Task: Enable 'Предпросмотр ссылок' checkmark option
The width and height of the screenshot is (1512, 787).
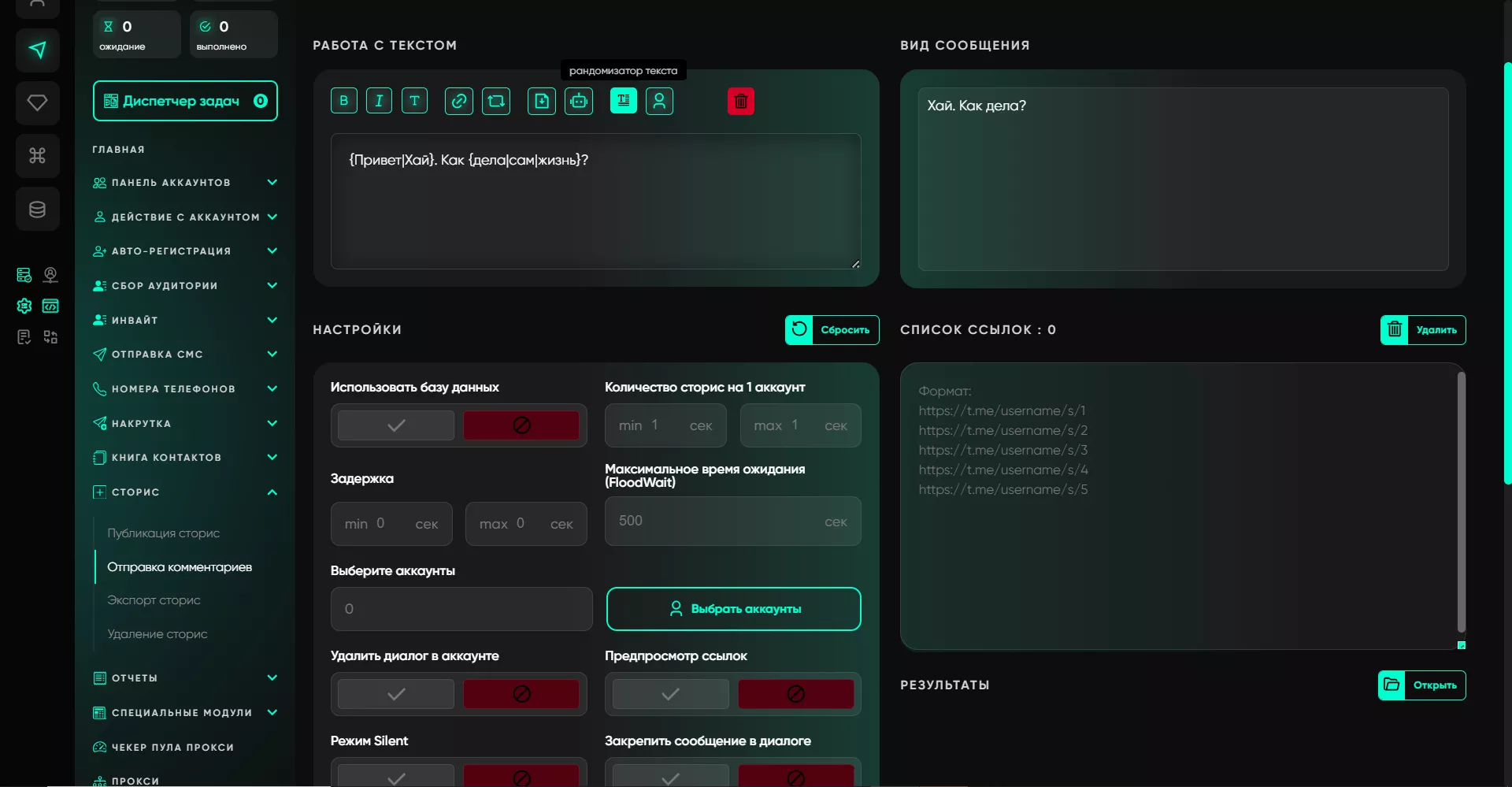Action: click(x=670, y=694)
